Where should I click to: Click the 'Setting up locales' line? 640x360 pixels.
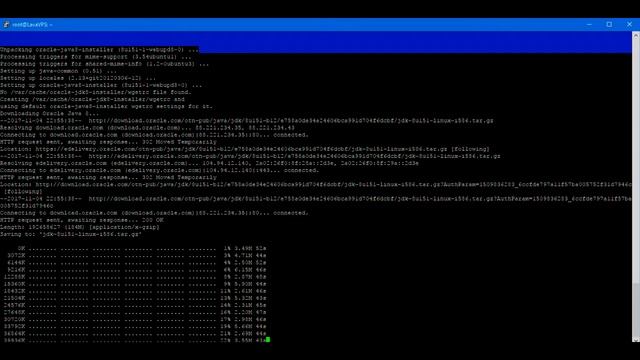pyautogui.click(x=78, y=78)
